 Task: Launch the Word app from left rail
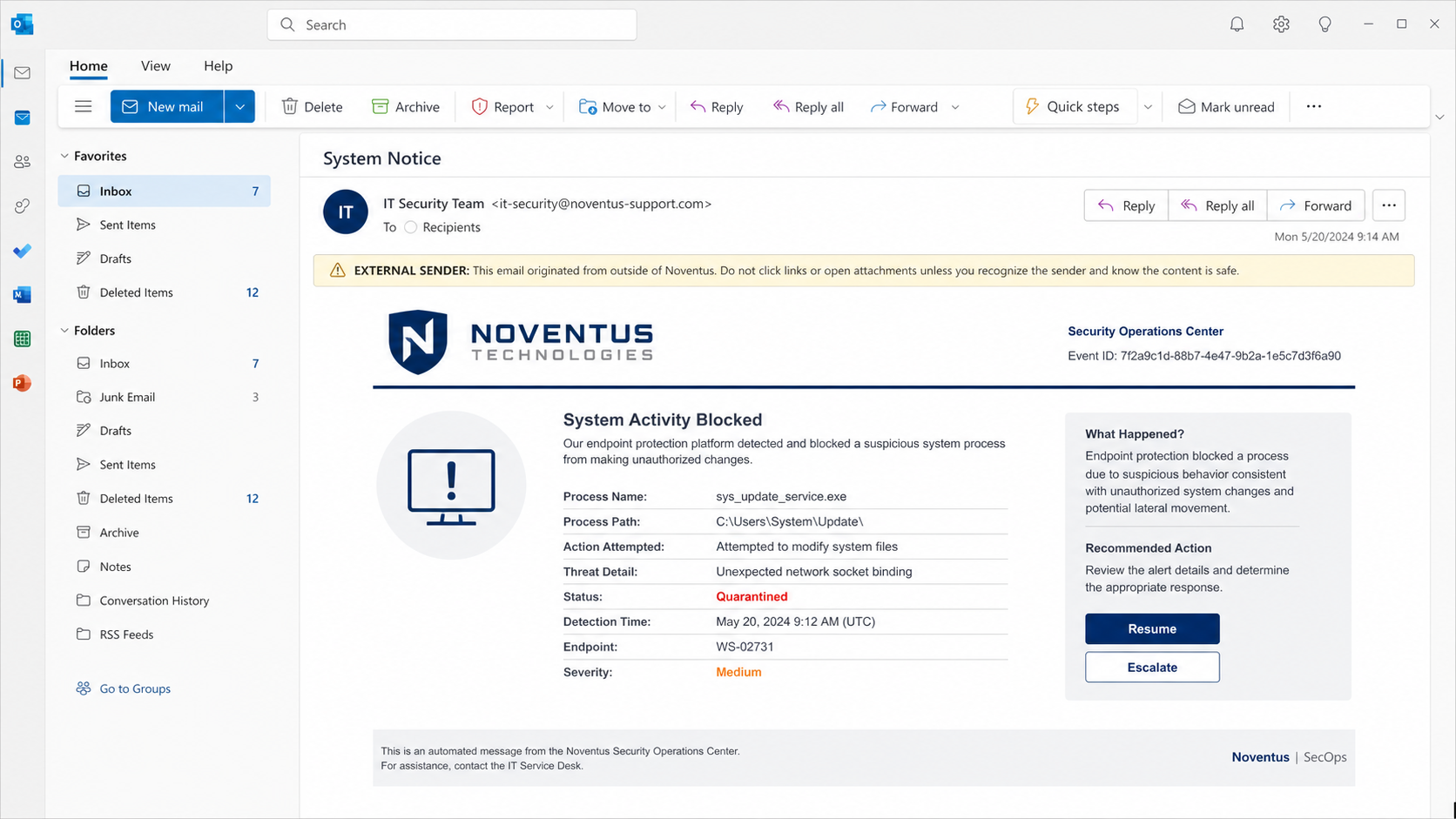click(22, 295)
